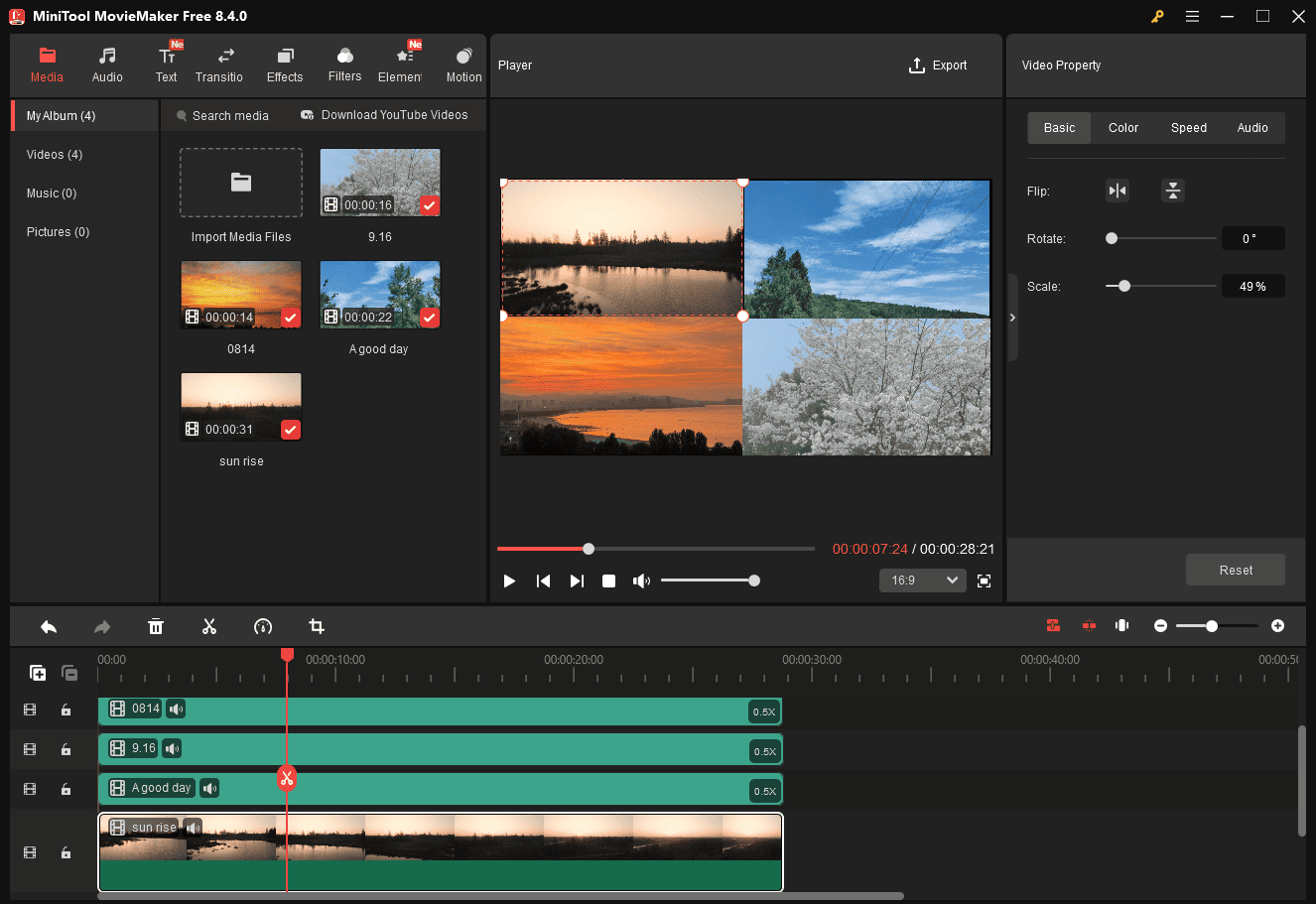Open the Speed tool in the timeline toolbar
Viewport: 1316px width, 904px height.
point(263,626)
